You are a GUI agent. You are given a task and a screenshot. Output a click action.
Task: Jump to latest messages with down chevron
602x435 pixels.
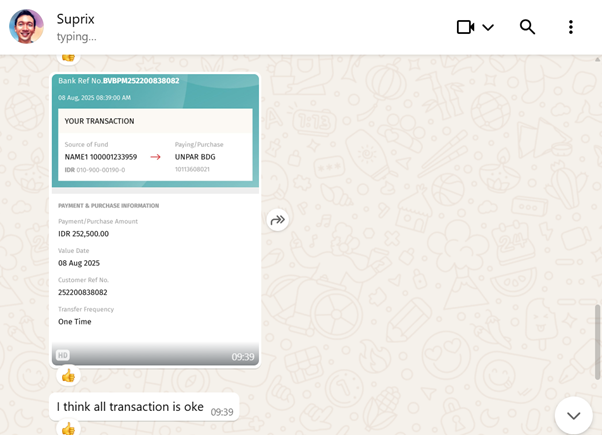[574, 415]
